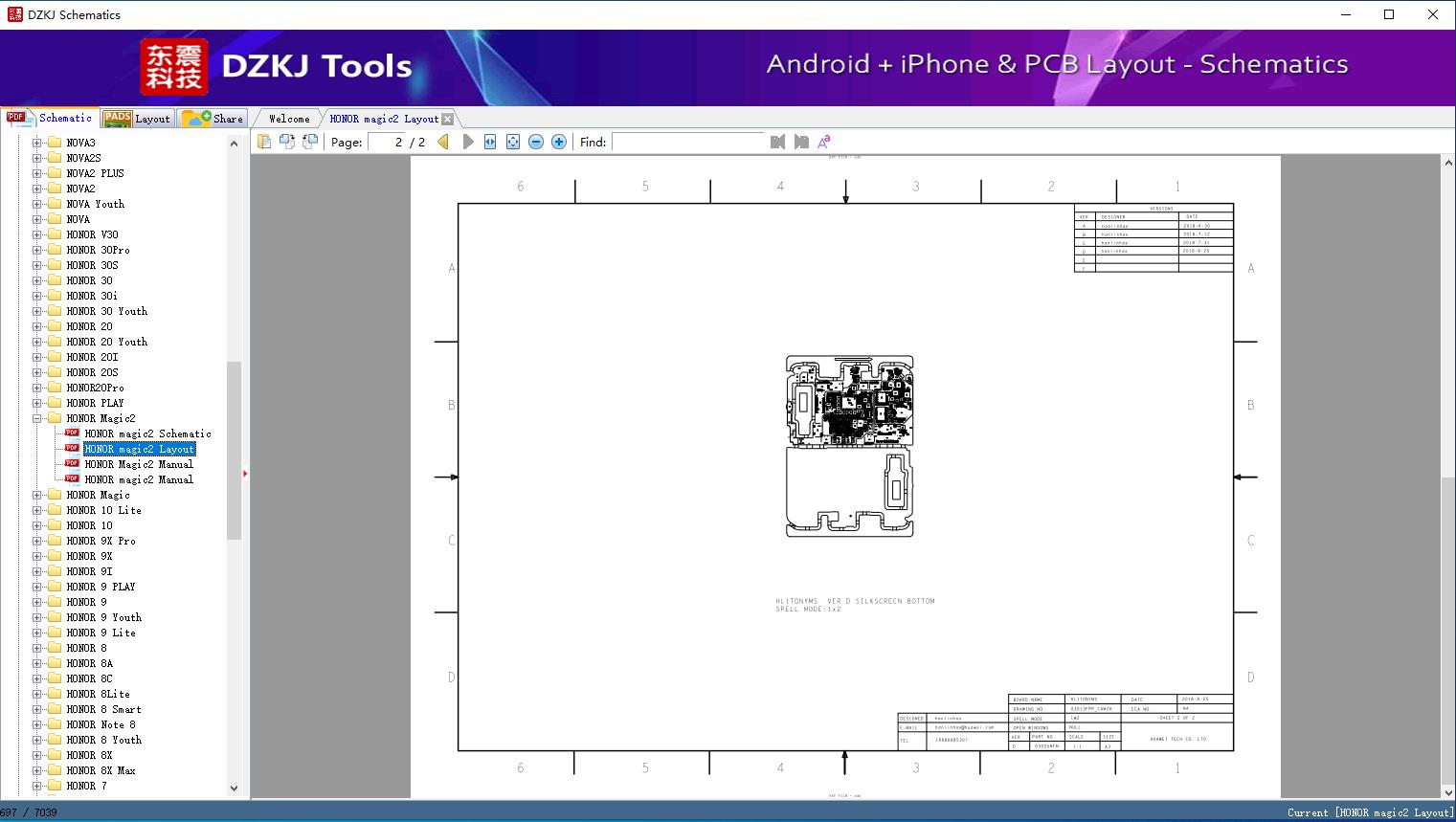
Task: Expand the HONOR 9X Pro folder
Action: point(37,541)
